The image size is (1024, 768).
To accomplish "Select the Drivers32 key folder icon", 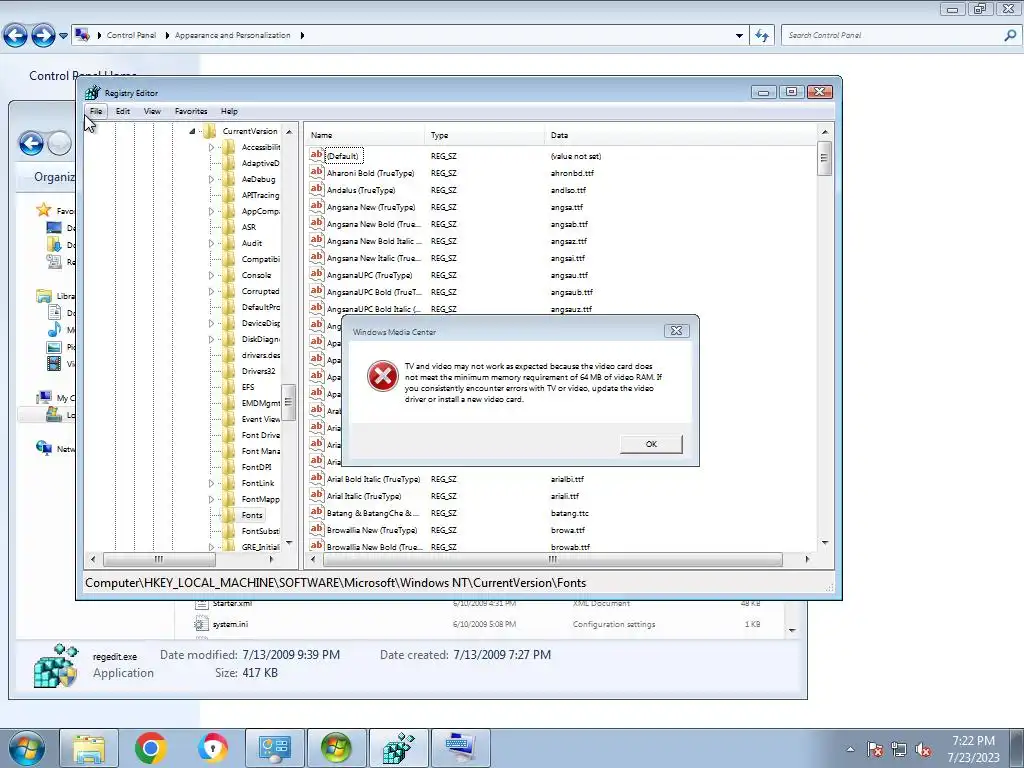I will click(229, 371).
